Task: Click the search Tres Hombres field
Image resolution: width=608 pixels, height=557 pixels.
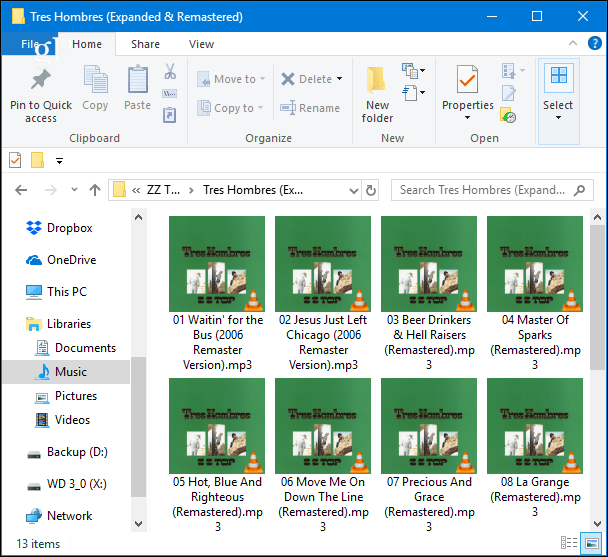Action: coord(492,190)
